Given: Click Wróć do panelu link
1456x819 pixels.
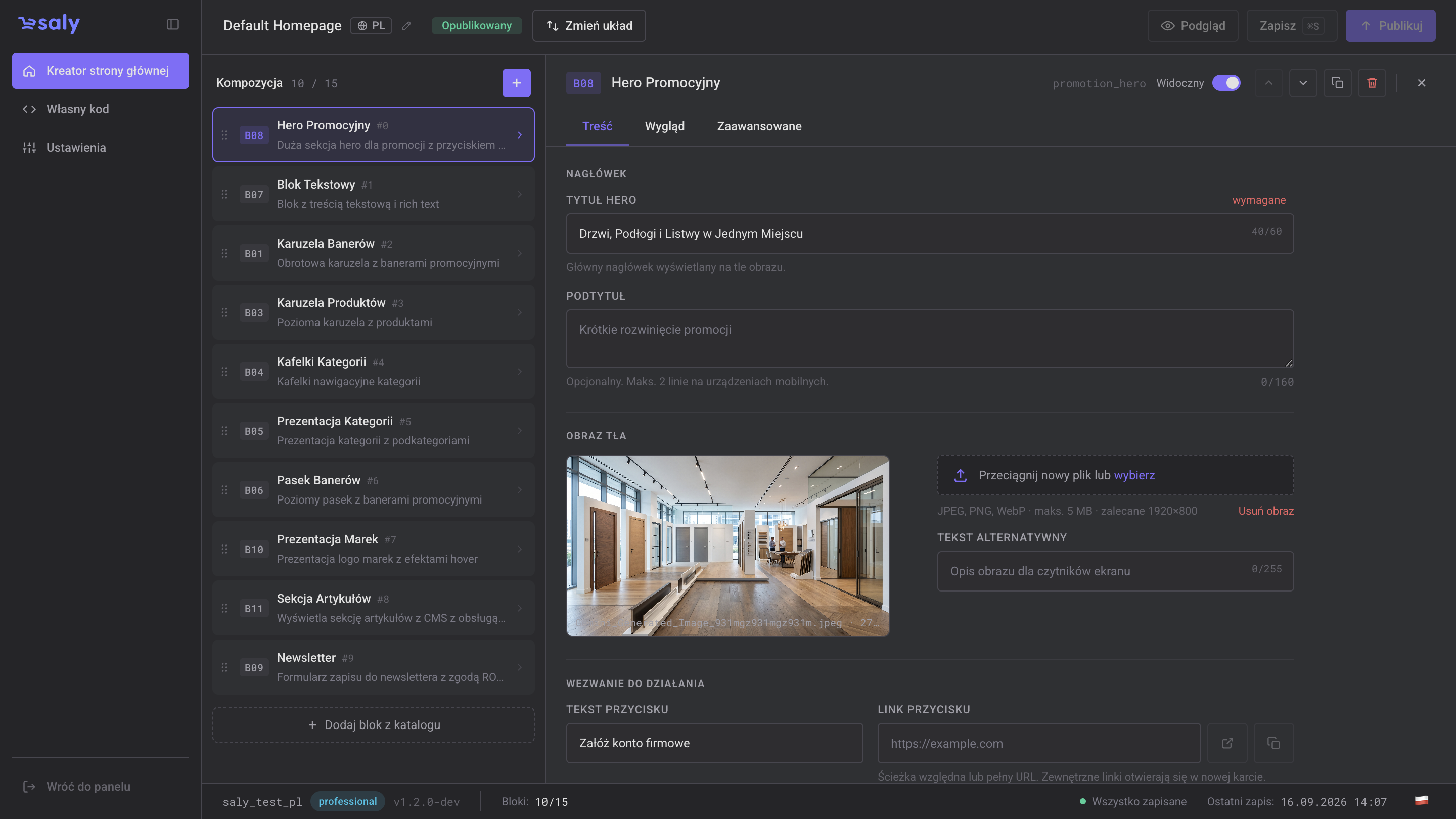Looking at the screenshot, I should click(x=77, y=786).
